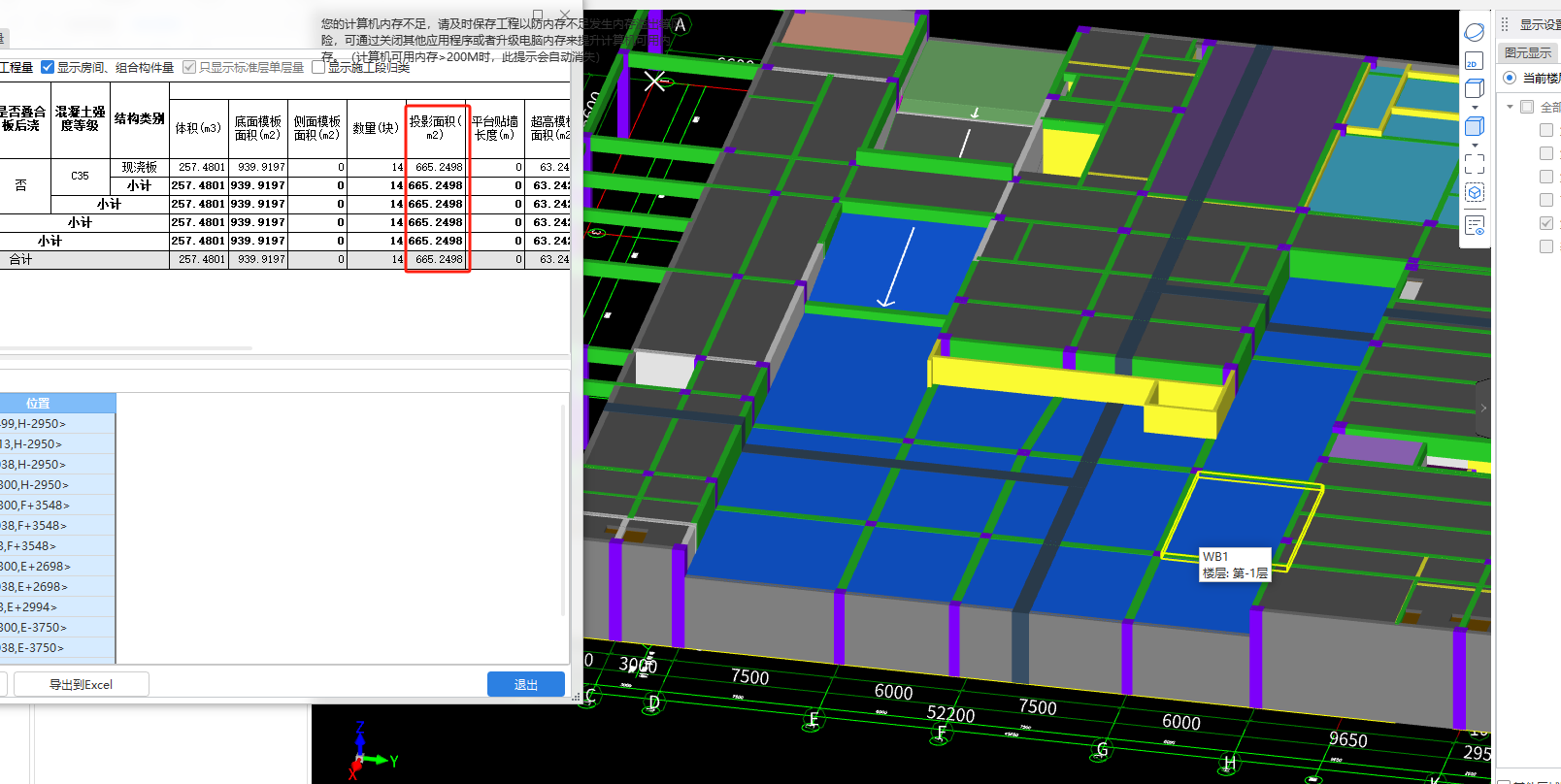Screen dimensions: 1561x784
Task: Open the dropdown under solid cube icon
Action: [x=1475, y=146]
